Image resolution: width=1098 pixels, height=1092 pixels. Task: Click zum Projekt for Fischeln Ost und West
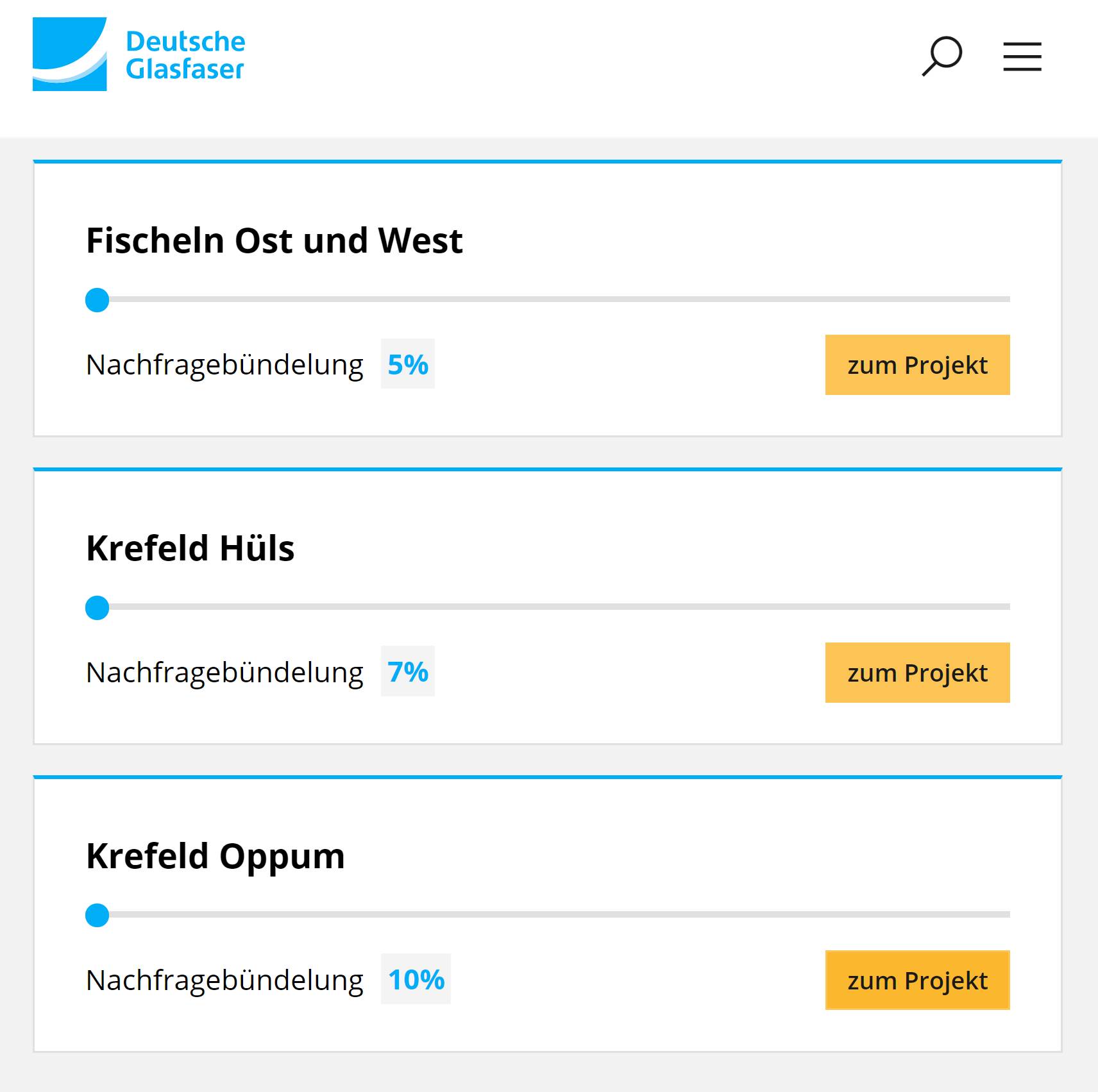tap(917, 365)
